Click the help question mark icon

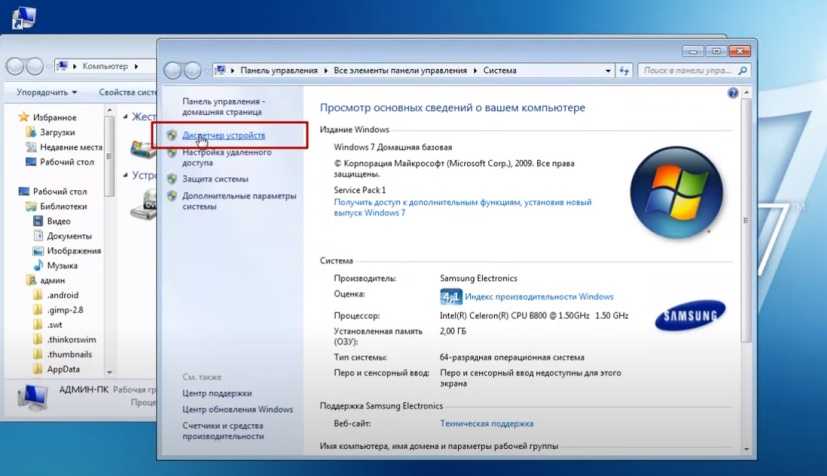[733, 93]
